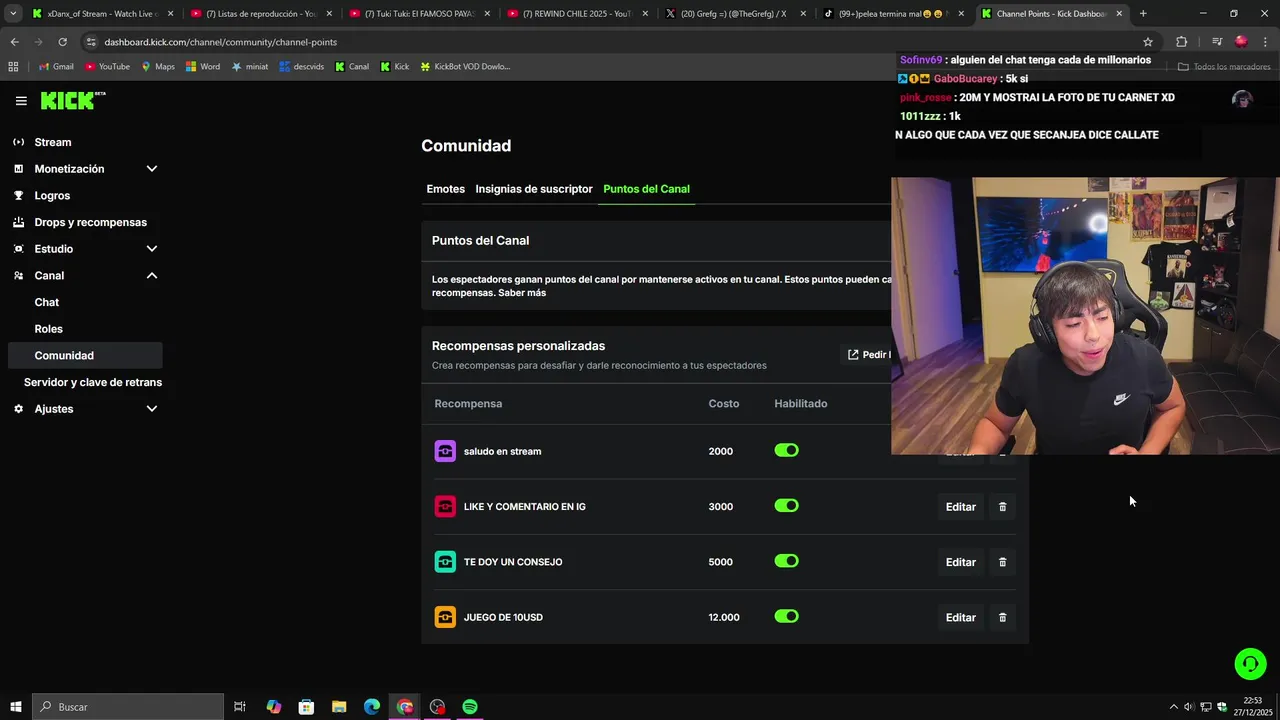Click the Logros trophy icon
Viewport: 1280px width, 720px height.
[18, 196]
